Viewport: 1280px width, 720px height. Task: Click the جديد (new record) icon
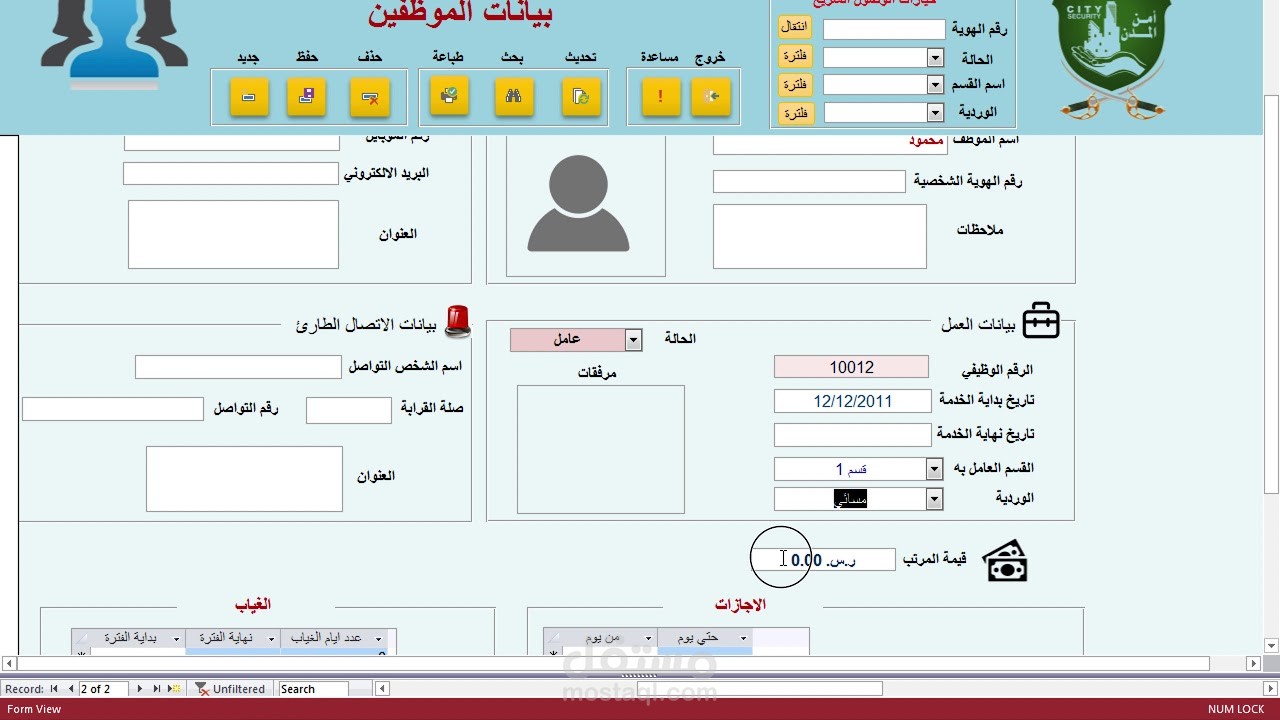coord(248,97)
